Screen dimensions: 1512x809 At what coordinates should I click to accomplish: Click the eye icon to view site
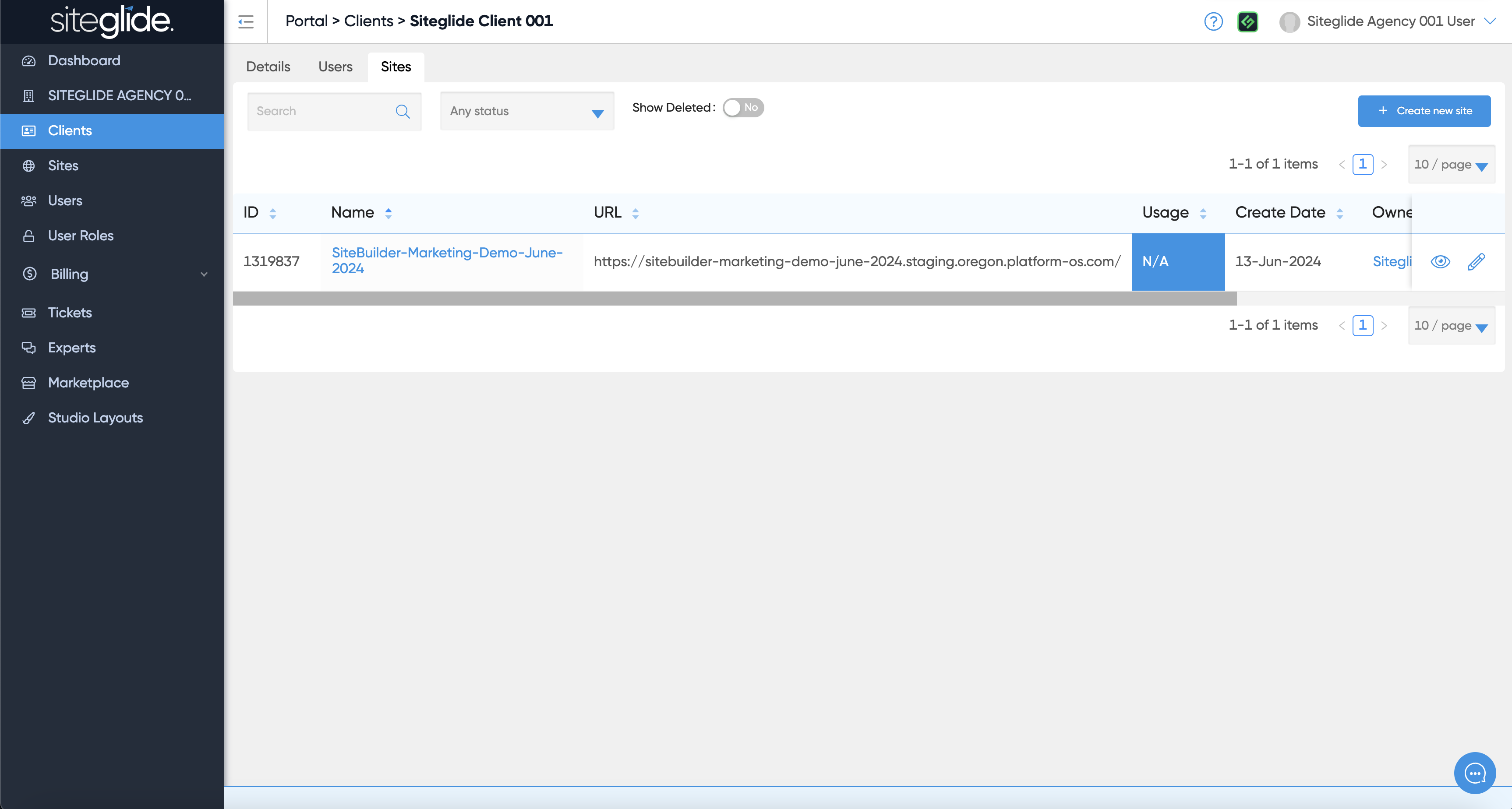[1440, 262]
